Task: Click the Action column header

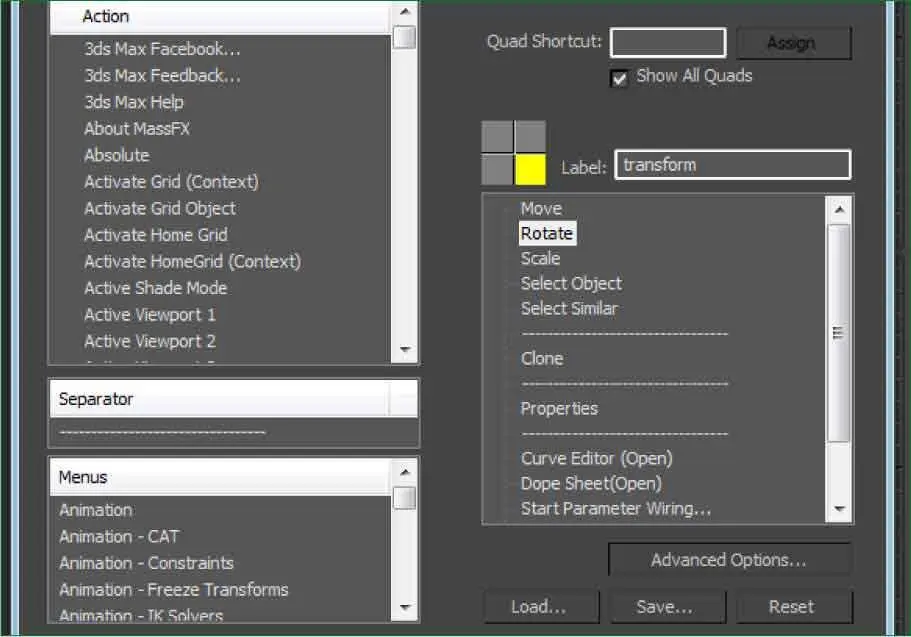Action: point(220,17)
